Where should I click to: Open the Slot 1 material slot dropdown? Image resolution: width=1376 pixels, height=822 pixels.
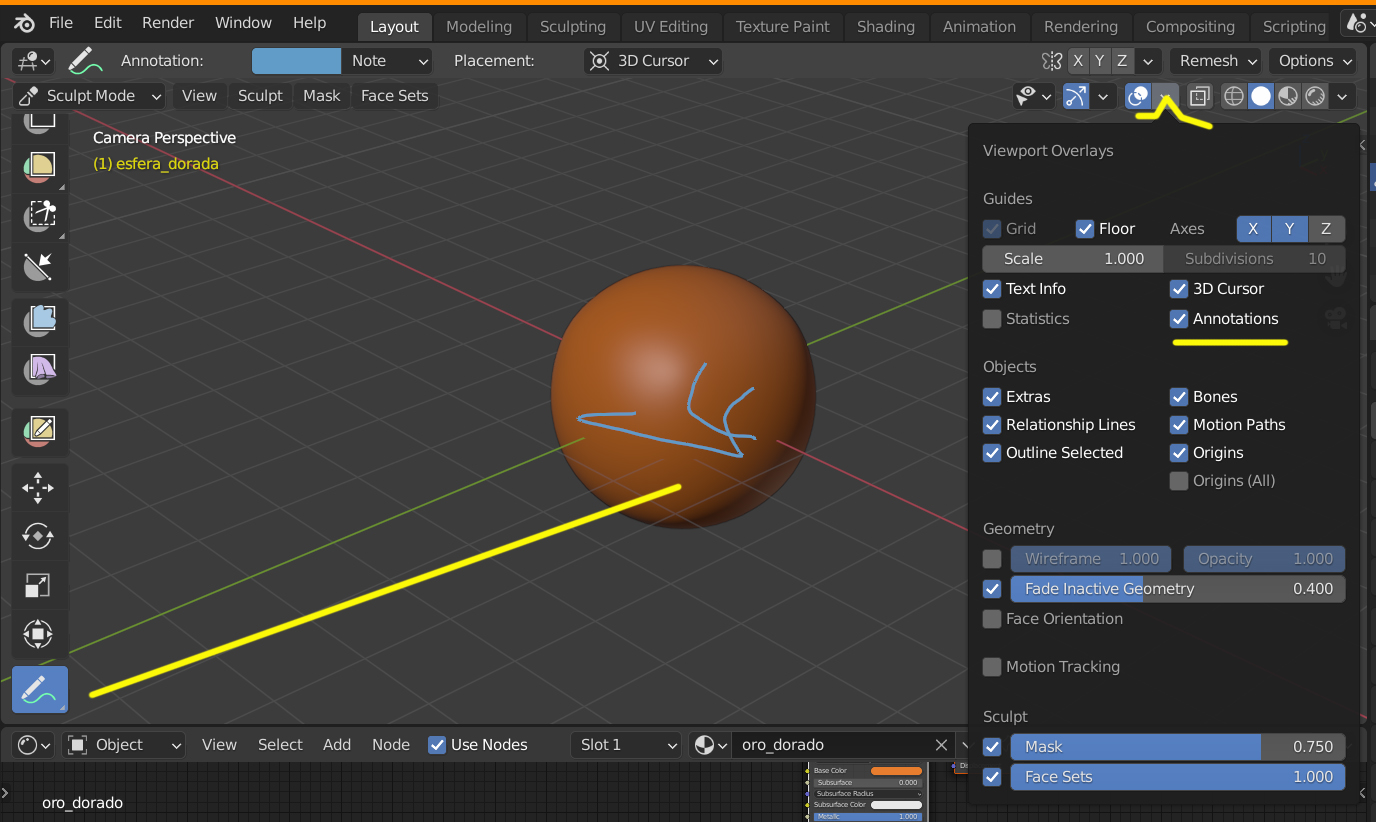coord(626,745)
